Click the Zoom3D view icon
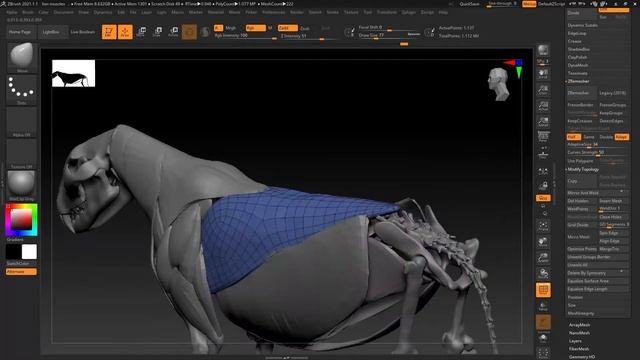 (543, 258)
